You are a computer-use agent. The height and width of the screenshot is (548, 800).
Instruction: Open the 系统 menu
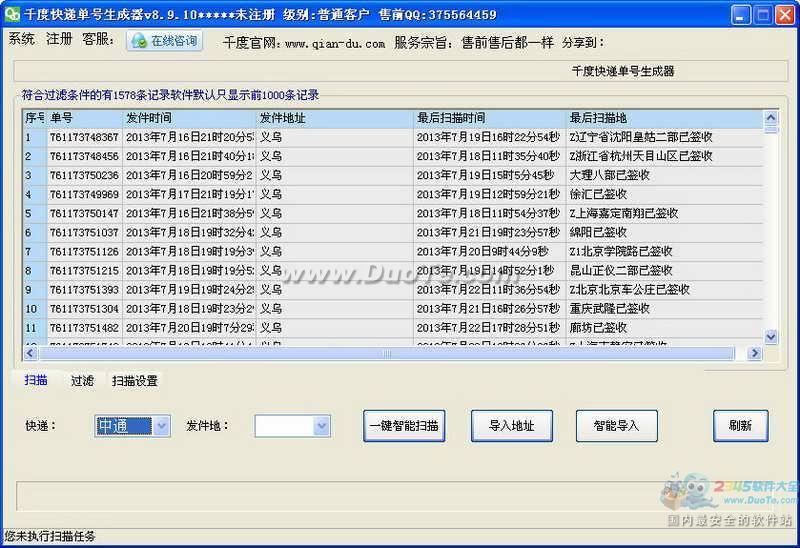(x=21, y=40)
